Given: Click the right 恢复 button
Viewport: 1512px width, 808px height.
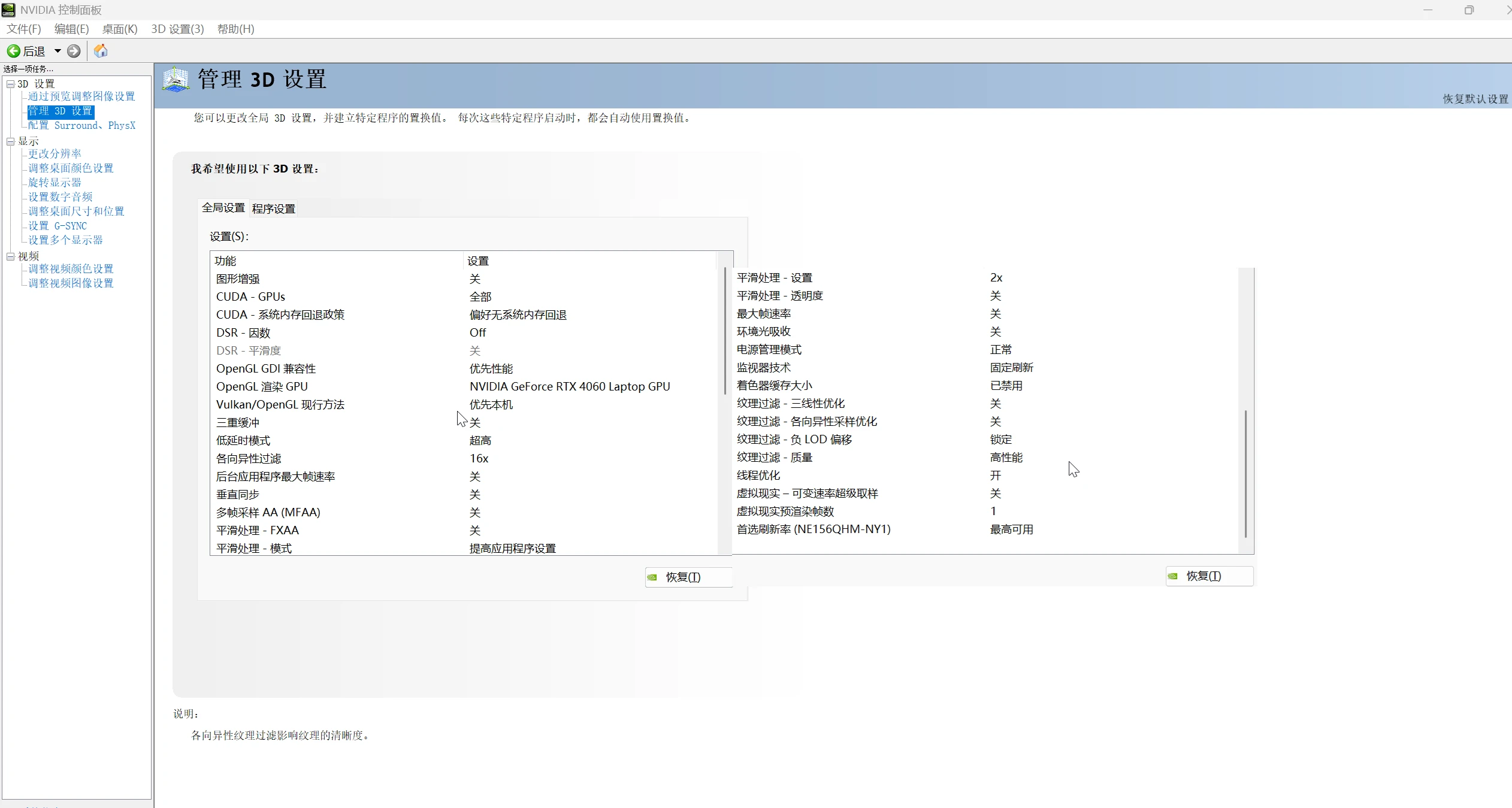Looking at the screenshot, I should (x=1208, y=576).
